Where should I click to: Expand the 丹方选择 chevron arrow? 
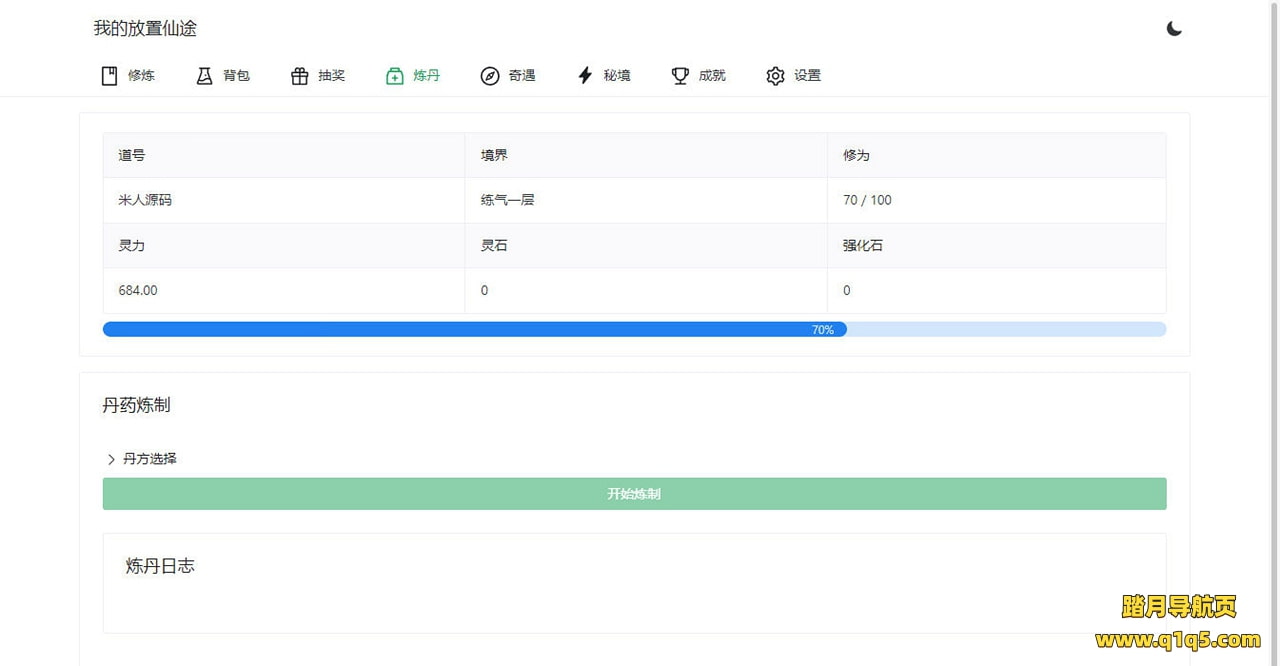(111, 459)
